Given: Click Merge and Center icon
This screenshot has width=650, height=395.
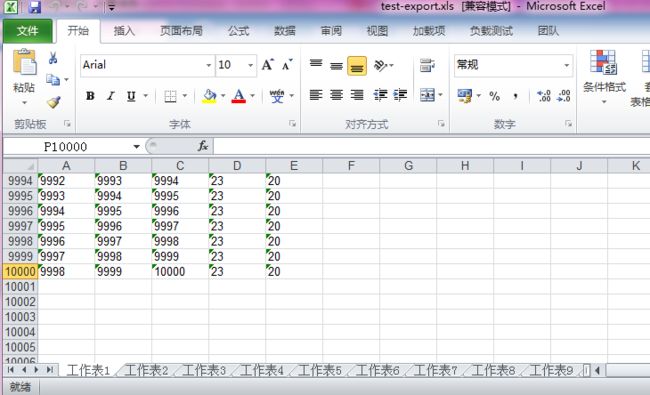Looking at the screenshot, I should click(x=427, y=95).
